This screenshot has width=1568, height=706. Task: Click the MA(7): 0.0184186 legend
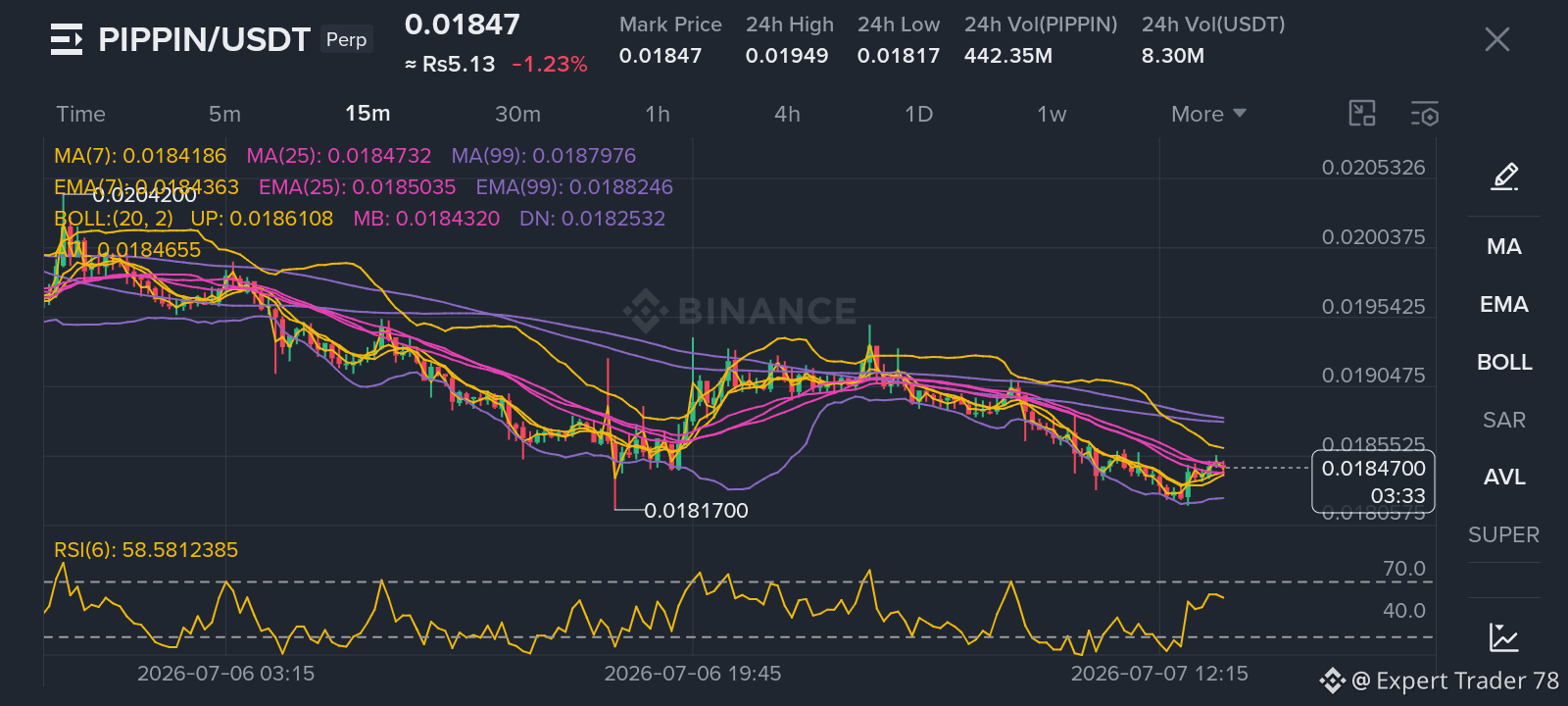coord(140,156)
